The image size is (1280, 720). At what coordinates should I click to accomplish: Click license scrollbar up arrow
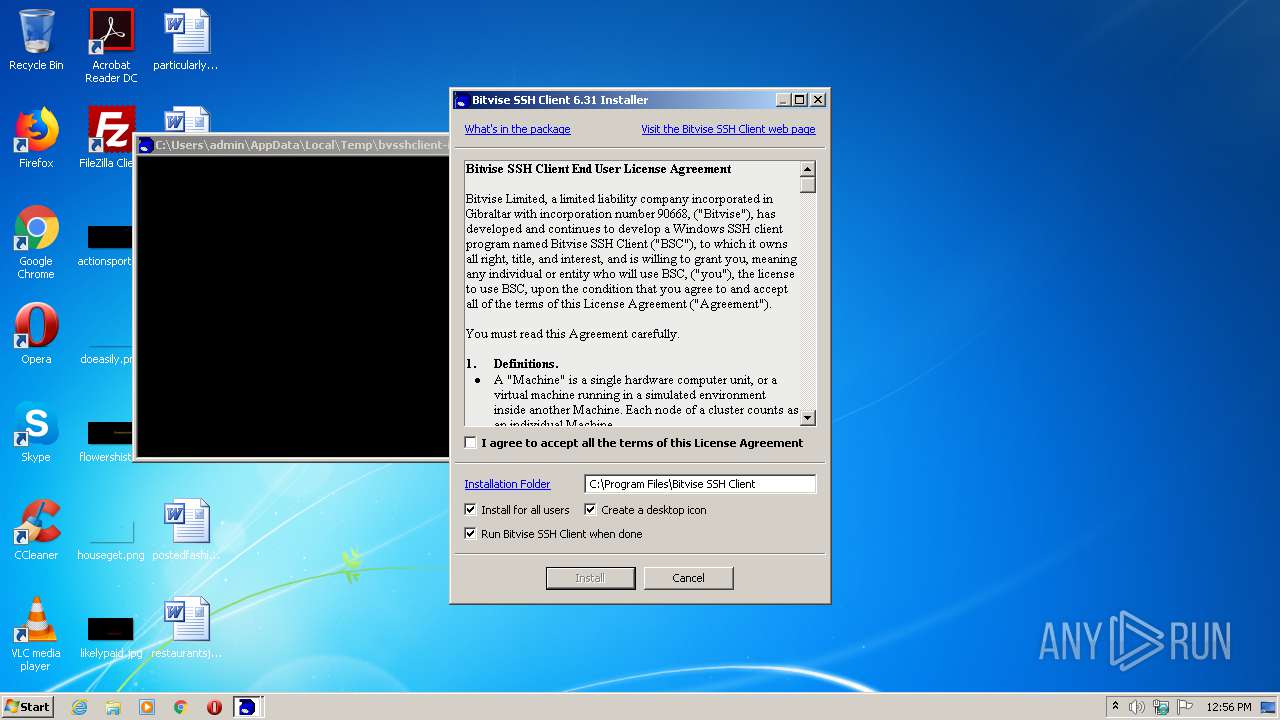click(808, 169)
